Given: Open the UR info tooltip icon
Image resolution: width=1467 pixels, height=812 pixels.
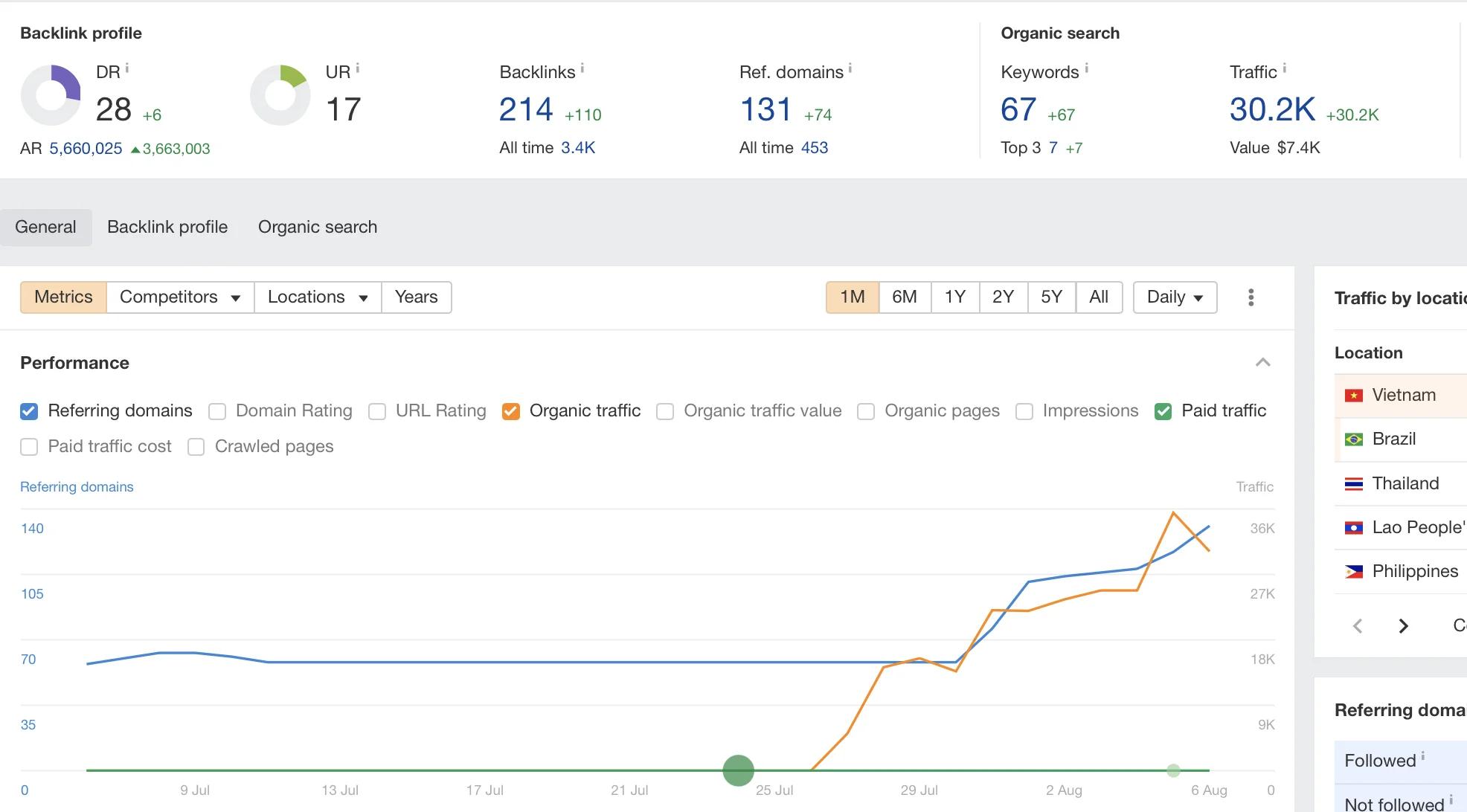Looking at the screenshot, I should pos(358,68).
